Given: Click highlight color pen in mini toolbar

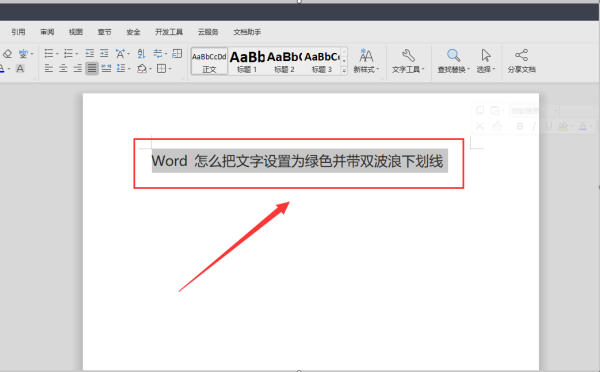Looking at the screenshot, I should [563, 126].
